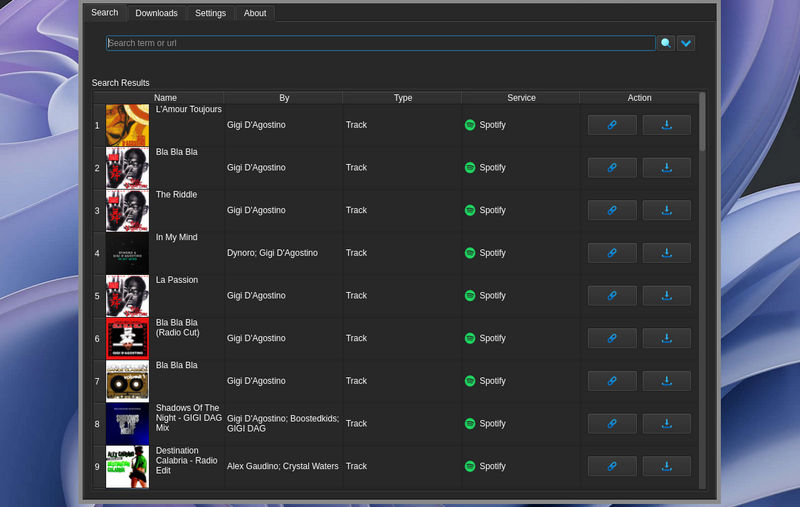Click the In My Mind album cover
Screen dimensions: 800x507
(x=127, y=254)
